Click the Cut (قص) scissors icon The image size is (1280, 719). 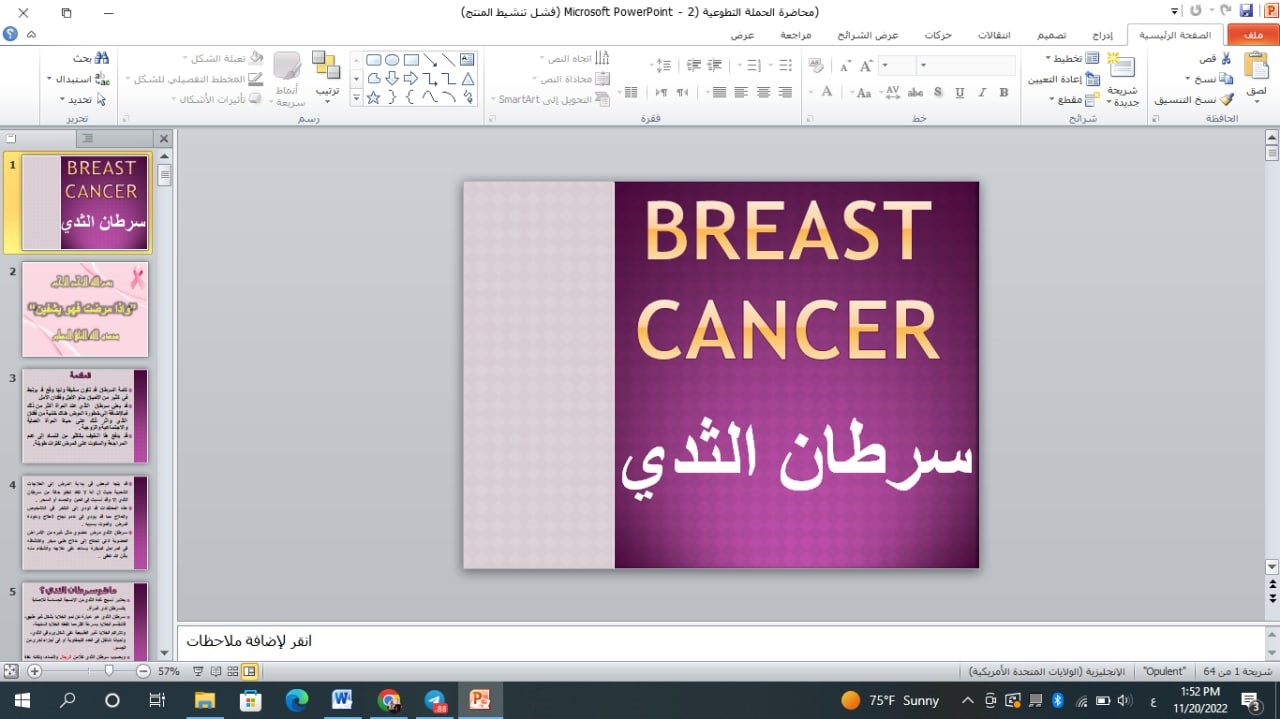point(1227,58)
